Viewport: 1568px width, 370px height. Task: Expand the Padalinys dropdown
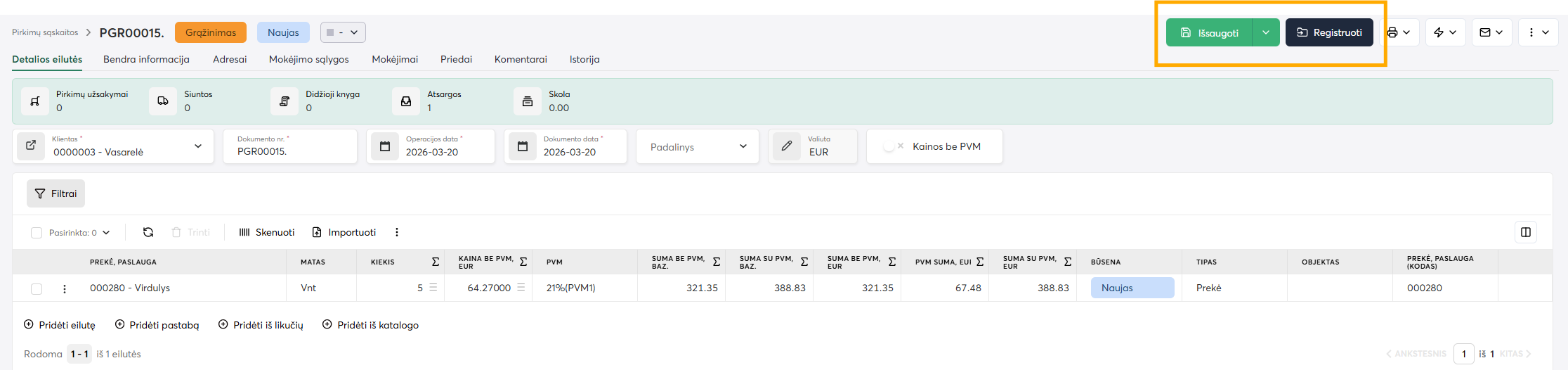[743, 146]
